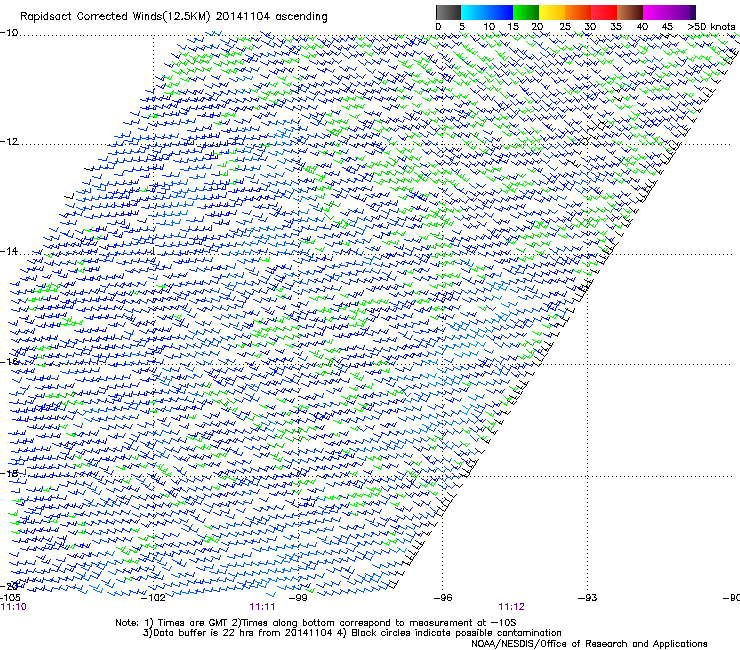Viewport: 740px width, 650px height.
Task: Click the '-14' latitude axis label
Action: [x=9, y=251]
